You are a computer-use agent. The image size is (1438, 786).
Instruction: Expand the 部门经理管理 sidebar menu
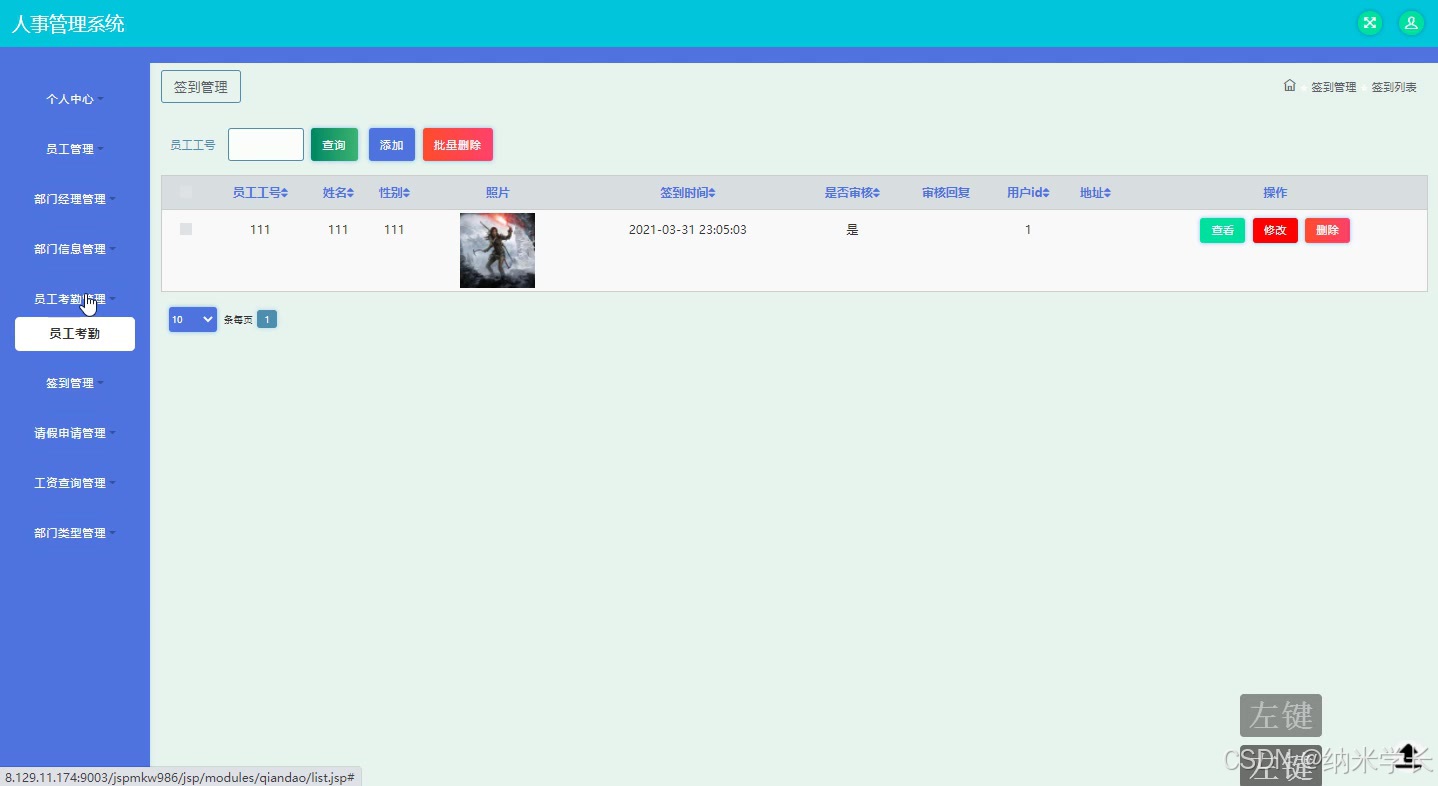75,199
